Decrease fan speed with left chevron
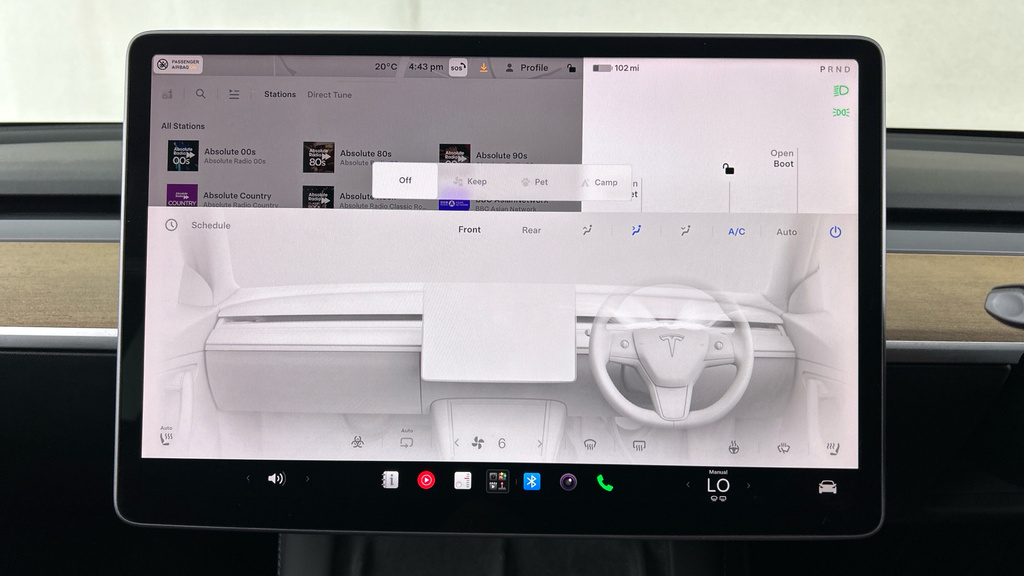This screenshot has width=1024, height=576. [x=456, y=443]
